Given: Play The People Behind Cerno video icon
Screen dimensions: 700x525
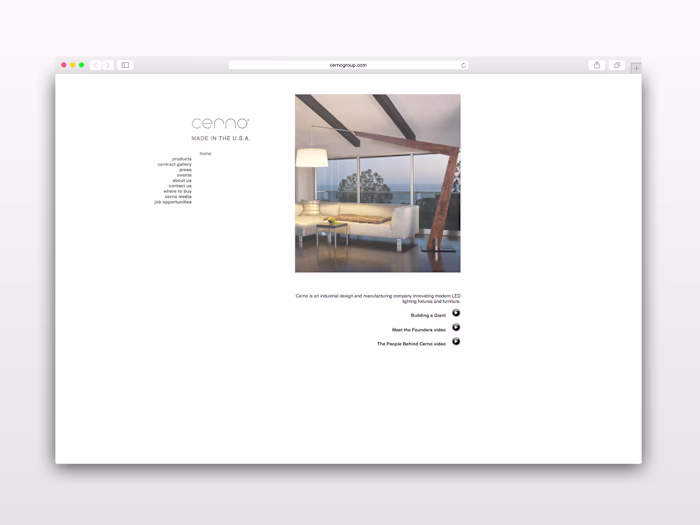Looking at the screenshot, I should point(456,342).
